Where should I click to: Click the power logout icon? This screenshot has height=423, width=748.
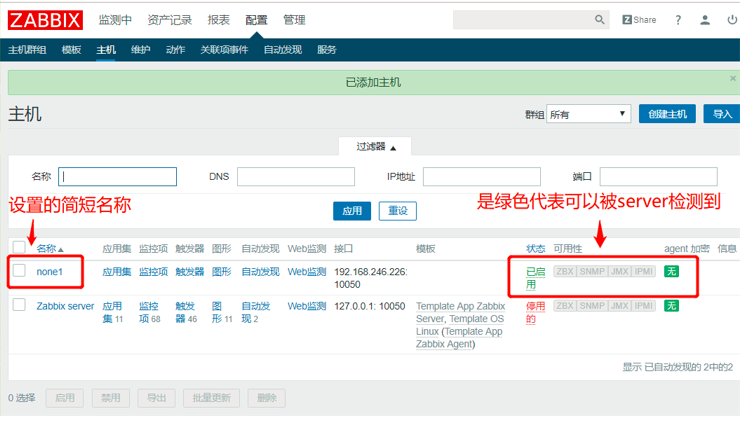click(732, 20)
